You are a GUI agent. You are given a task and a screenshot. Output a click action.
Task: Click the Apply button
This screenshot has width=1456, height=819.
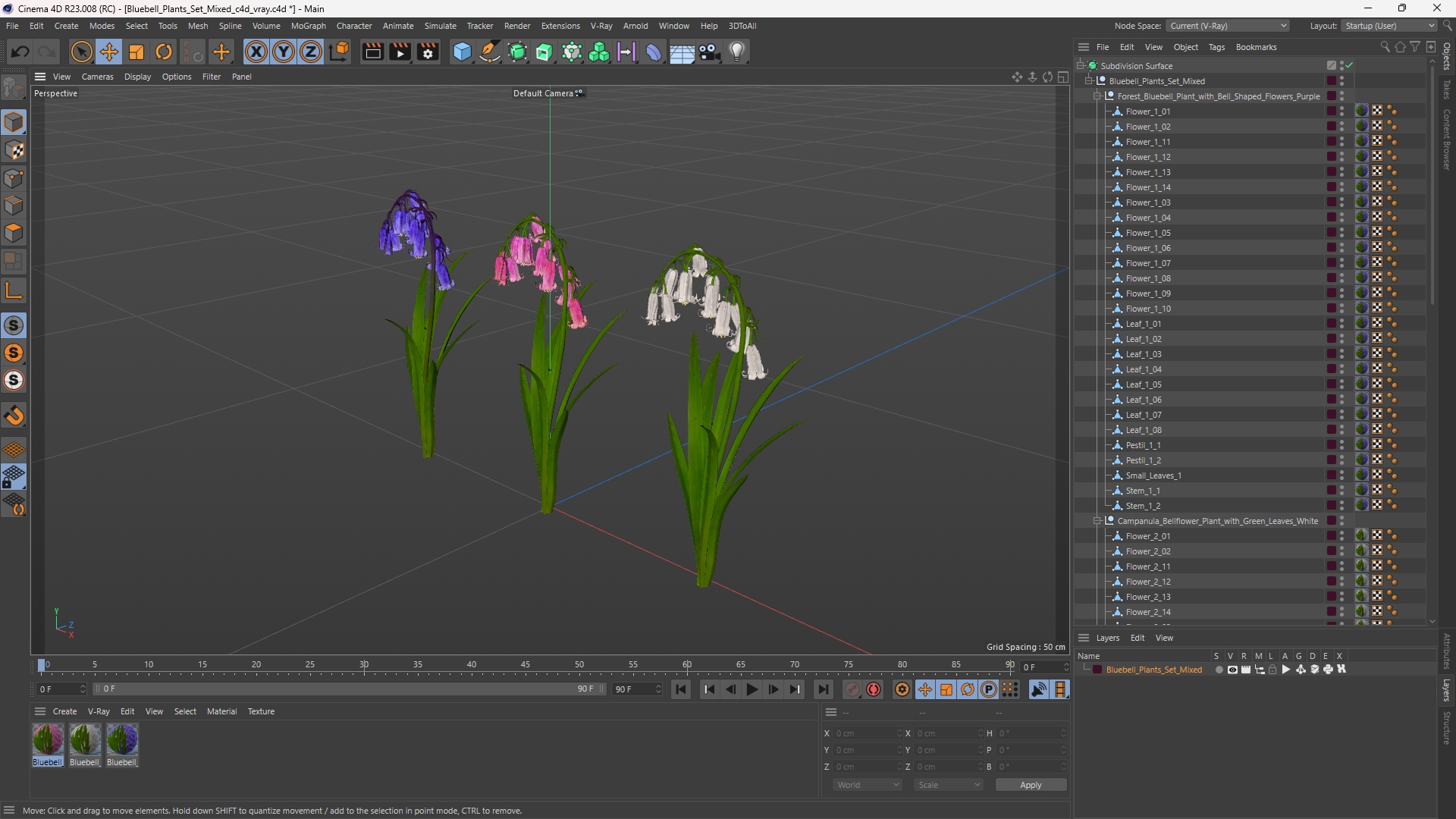(1031, 785)
